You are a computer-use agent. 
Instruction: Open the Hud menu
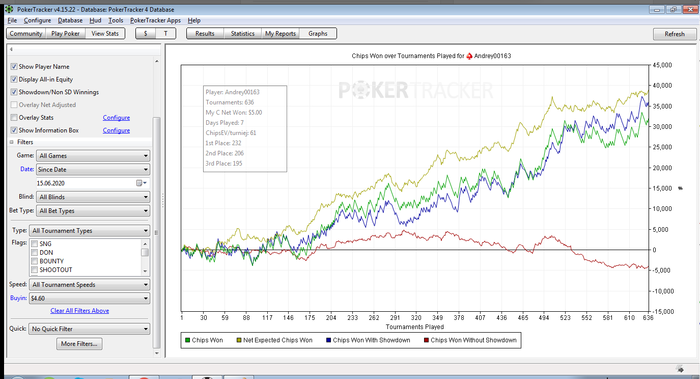(95, 21)
